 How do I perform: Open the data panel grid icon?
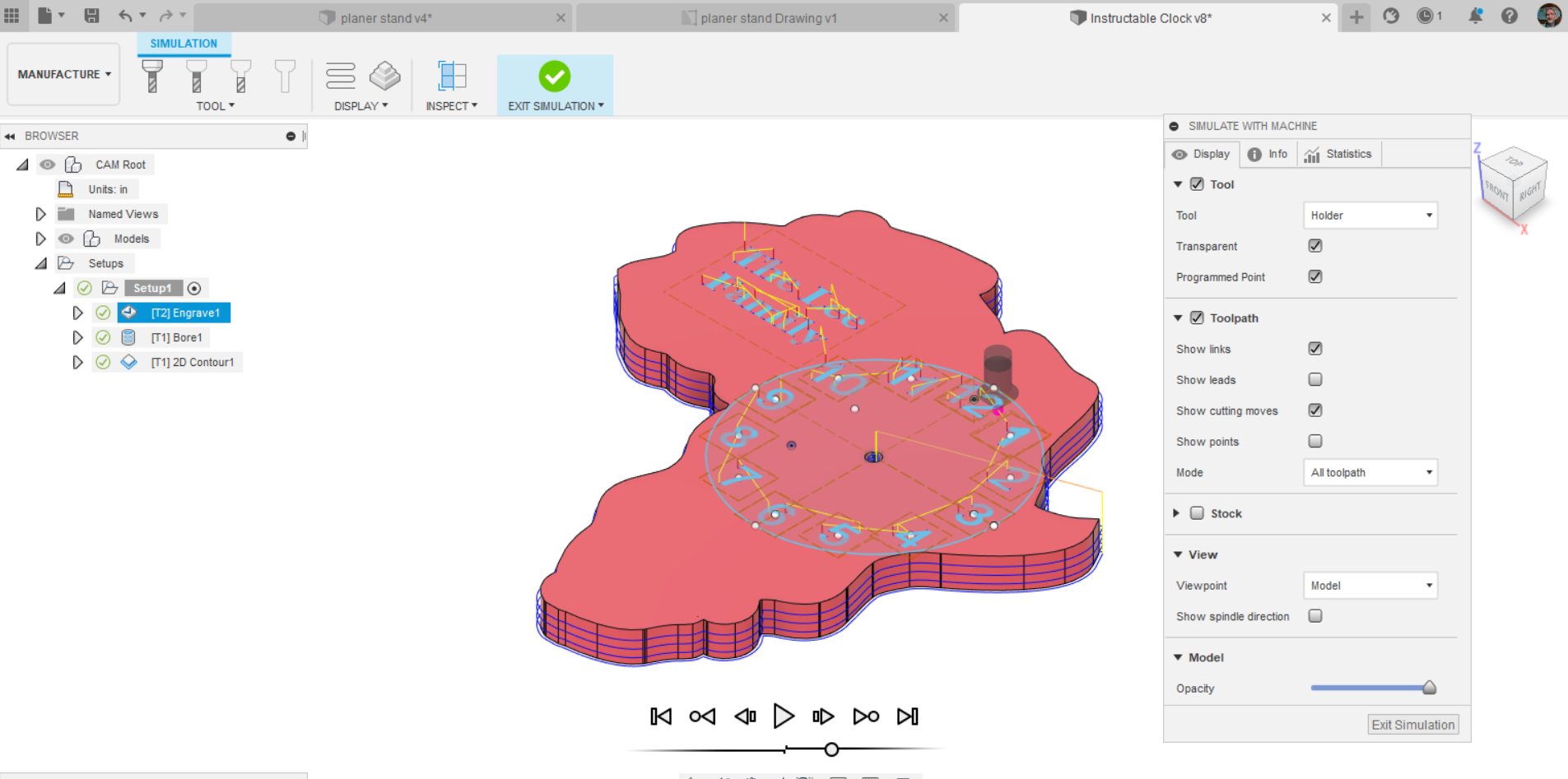pyautogui.click(x=12, y=16)
